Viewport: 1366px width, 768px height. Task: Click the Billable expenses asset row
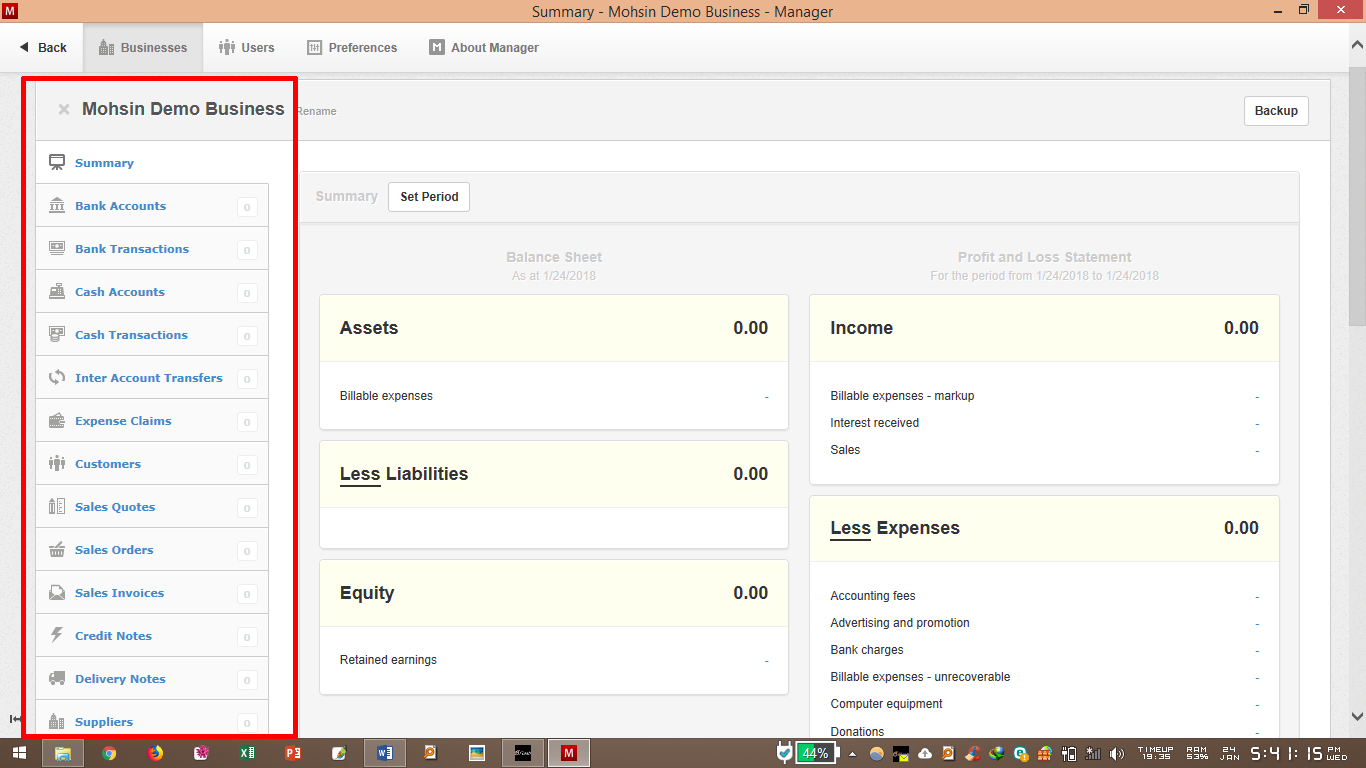click(x=554, y=396)
